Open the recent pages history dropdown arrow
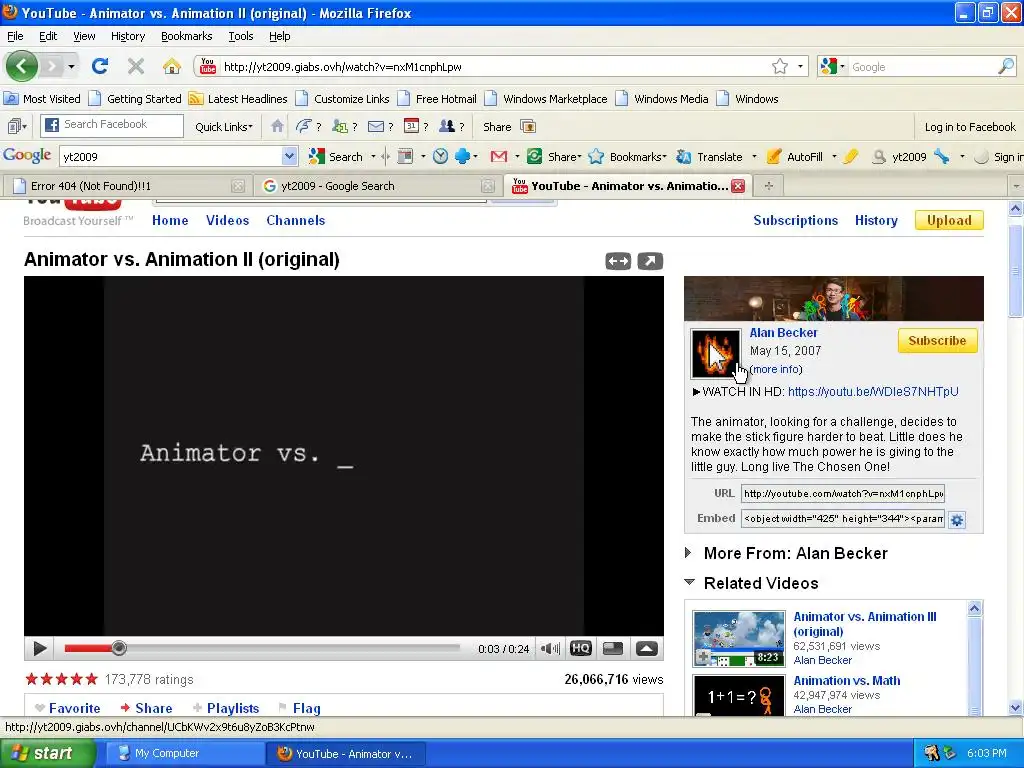Image resolution: width=1024 pixels, height=768 pixels. (71, 67)
